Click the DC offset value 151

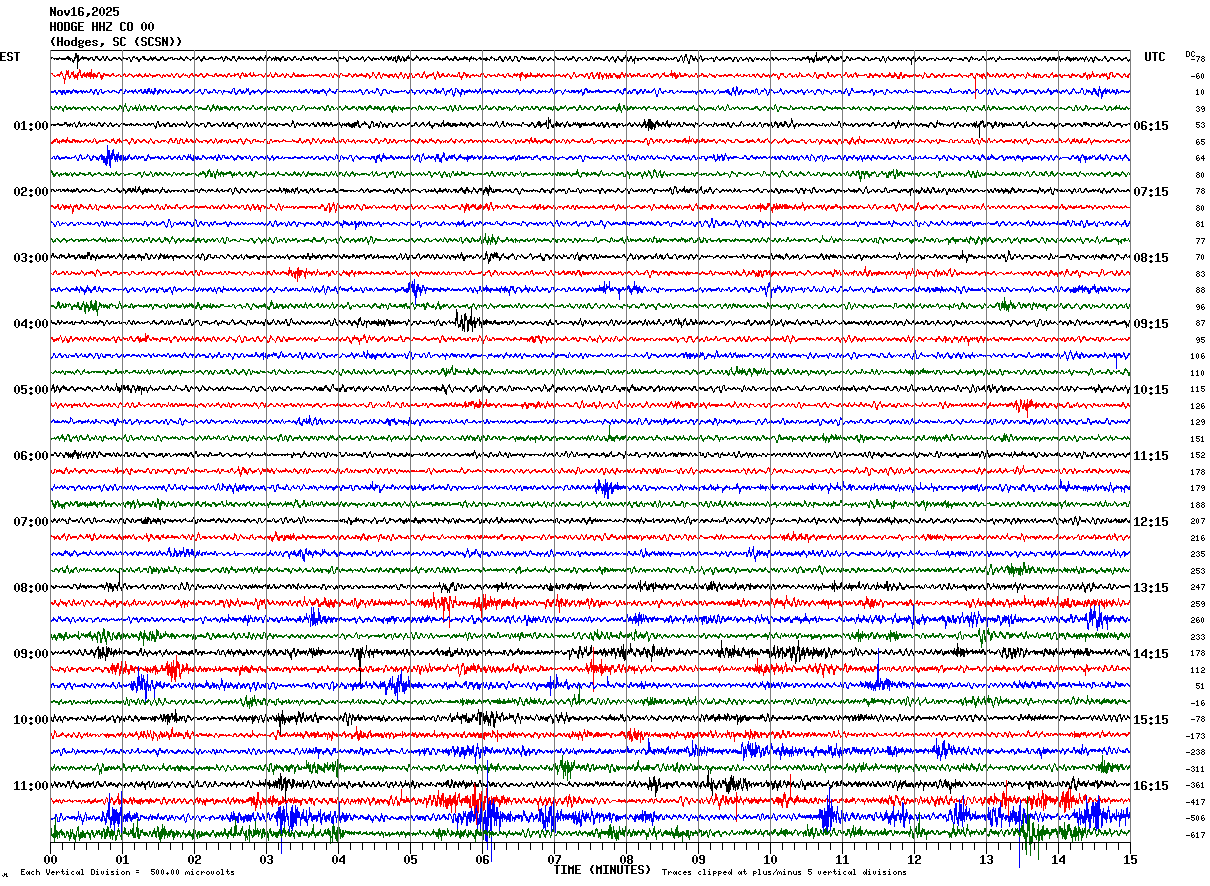pos(1198,439)
